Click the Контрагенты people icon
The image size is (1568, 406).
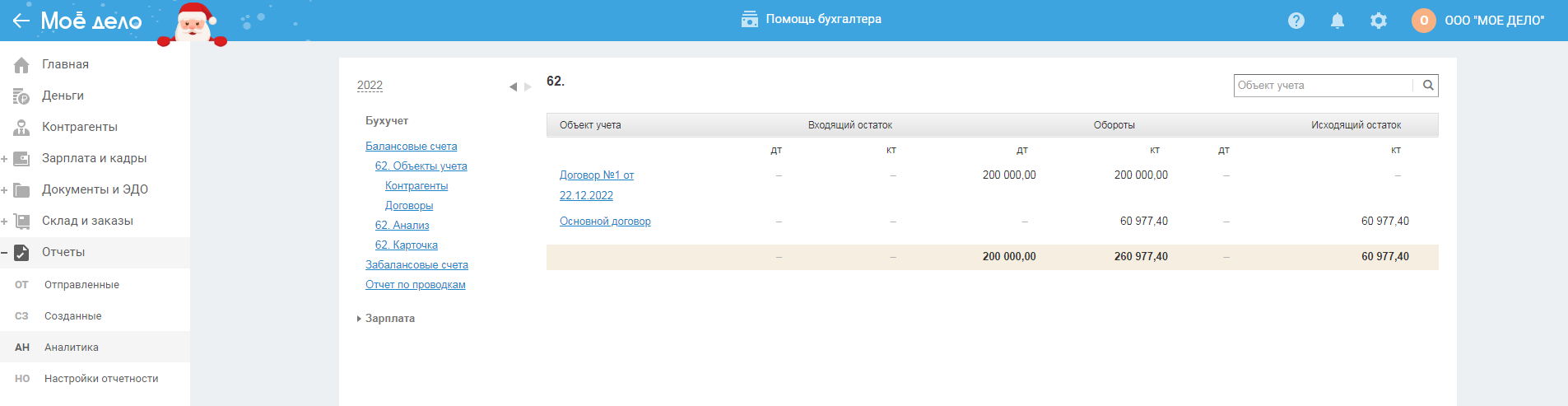point(21,128)
